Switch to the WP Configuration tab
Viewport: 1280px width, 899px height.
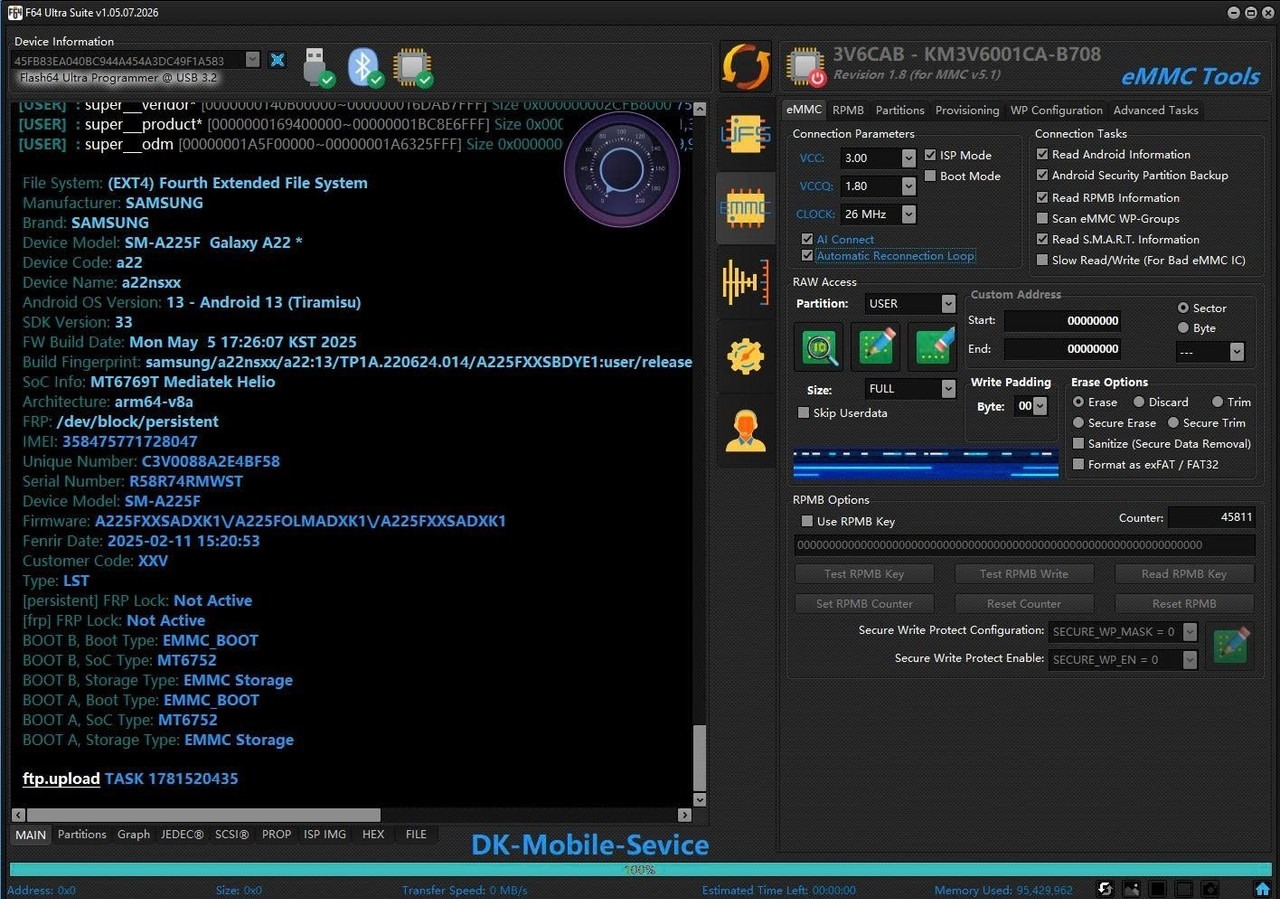[1056, 110]
